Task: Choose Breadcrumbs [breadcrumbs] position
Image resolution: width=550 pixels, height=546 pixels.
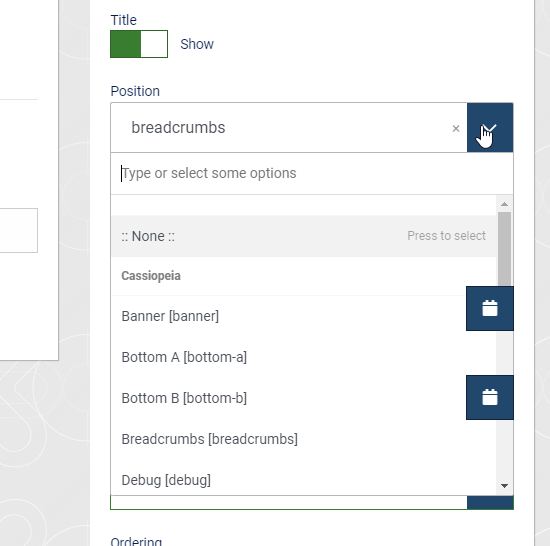Action: coord(303,439)
